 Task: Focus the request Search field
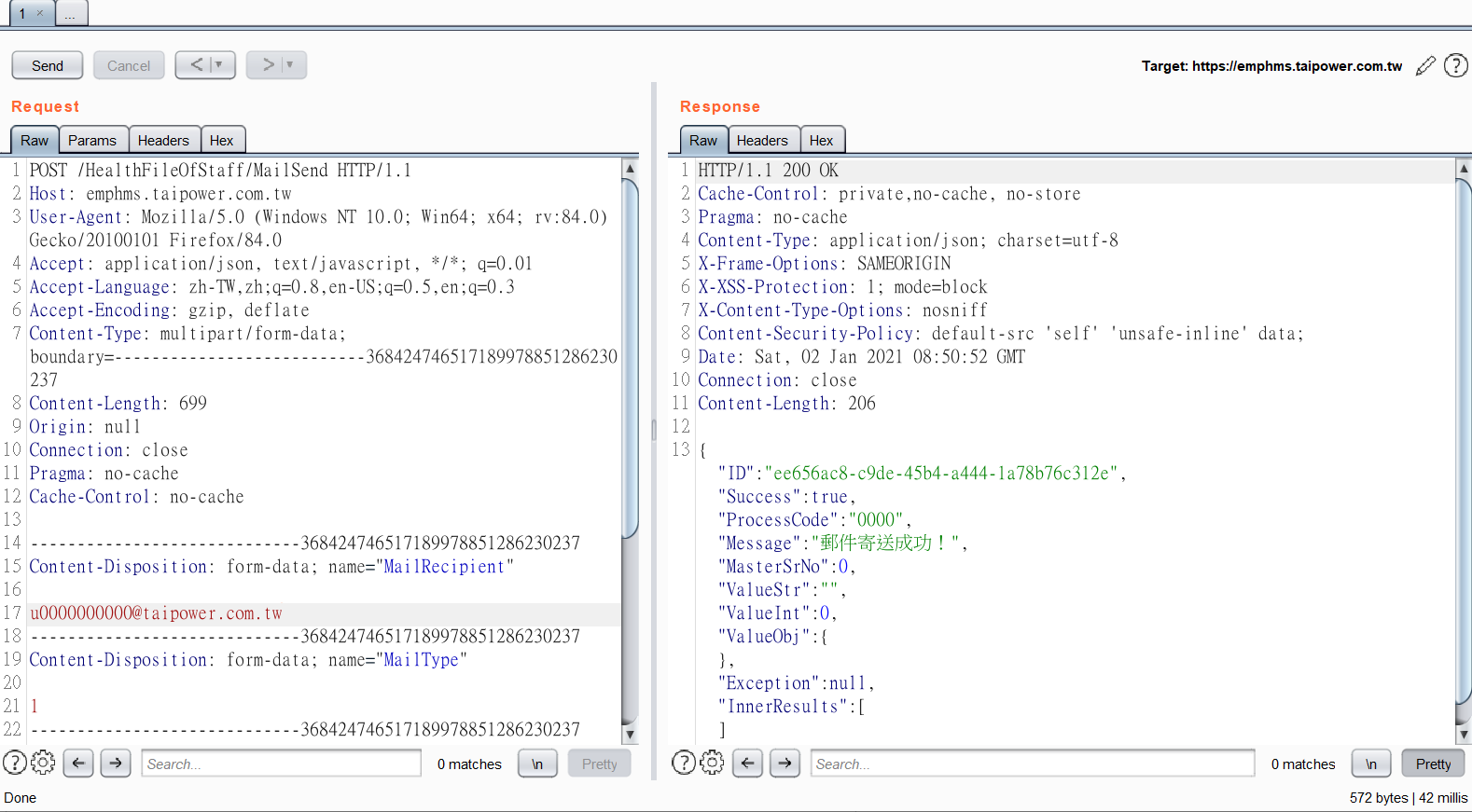(x=282, y=764)
